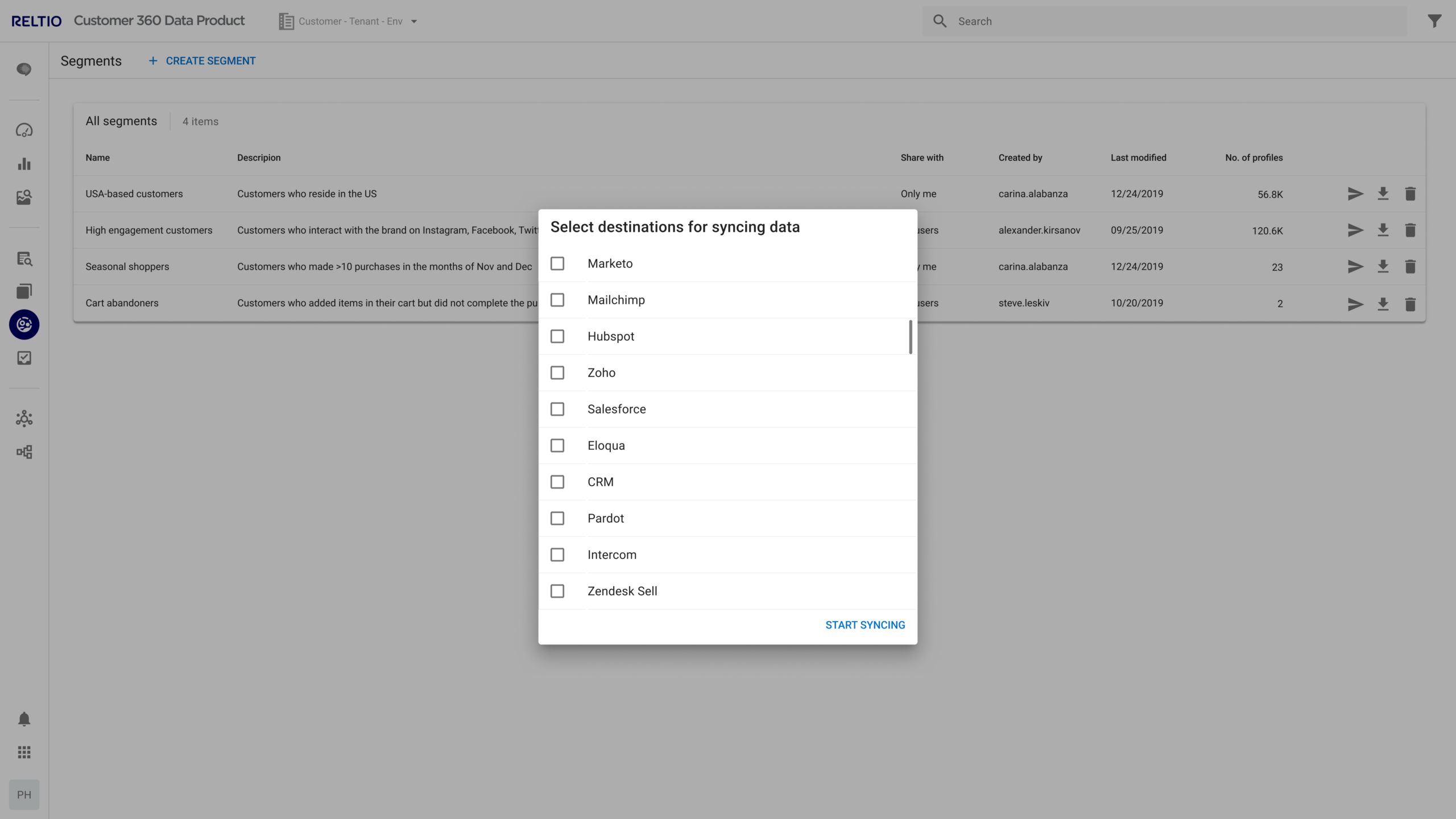
Task: Open the dashboard gauge sidebar icon
Action: 24,130
